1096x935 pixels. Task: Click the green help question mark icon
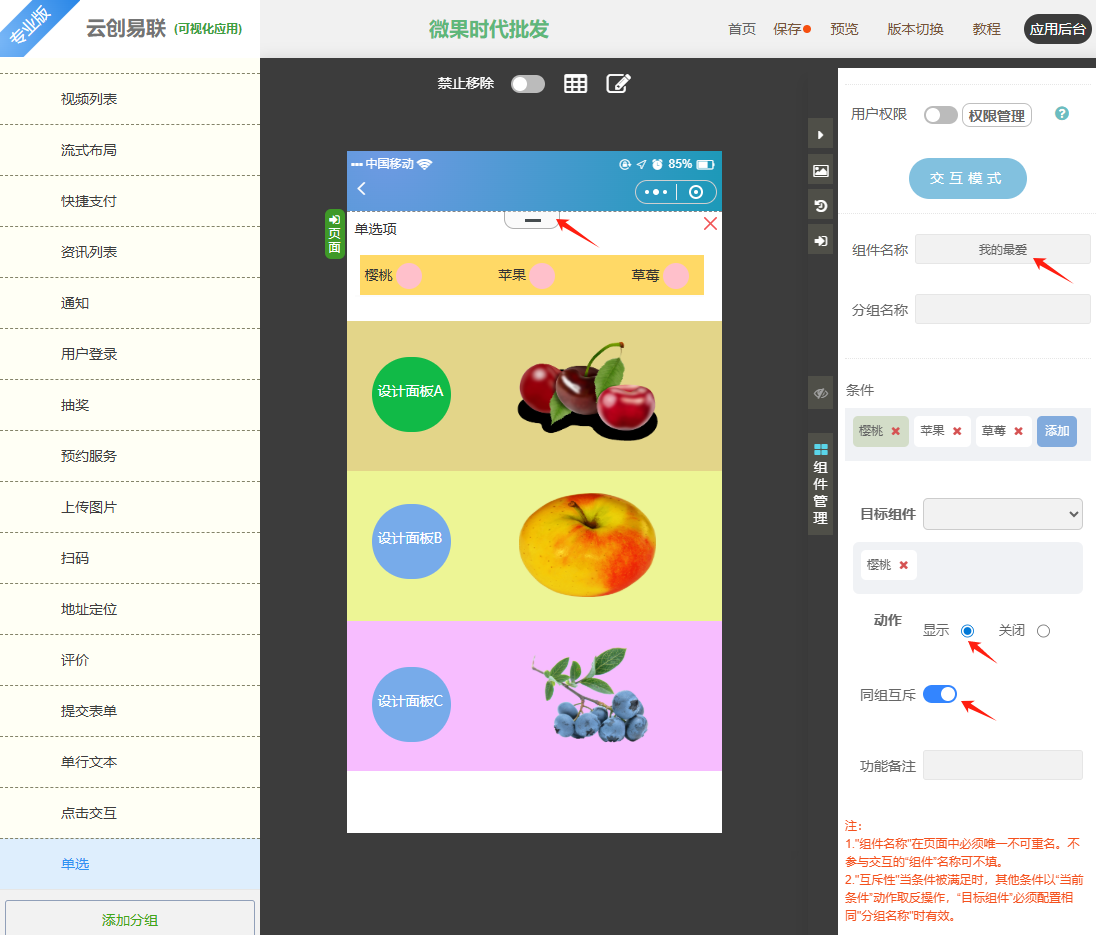(x=1062, y=114)
